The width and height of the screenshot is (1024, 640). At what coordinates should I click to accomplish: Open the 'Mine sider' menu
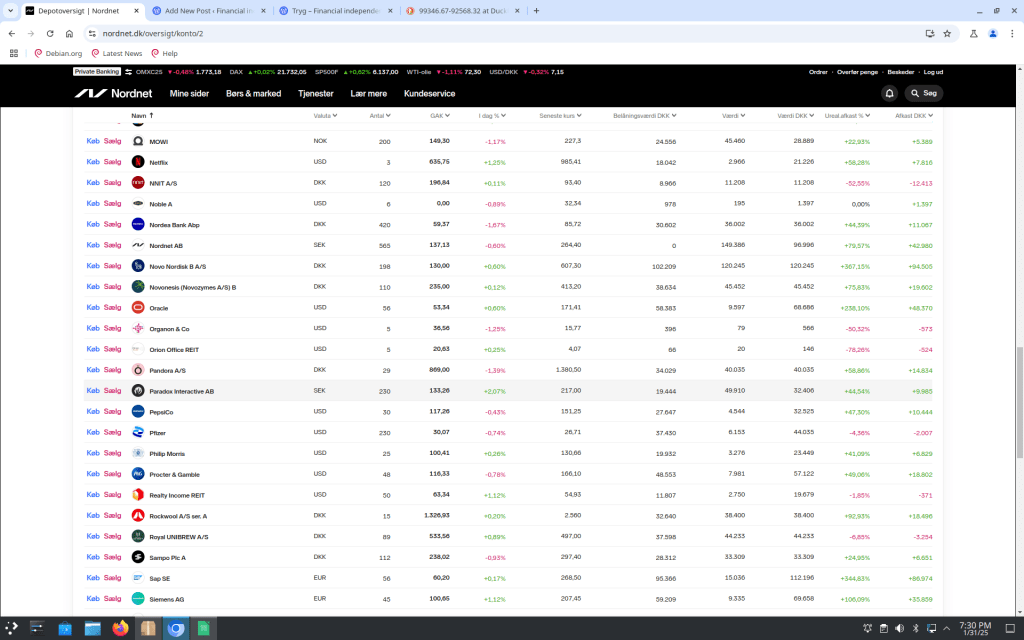point(189,93)
